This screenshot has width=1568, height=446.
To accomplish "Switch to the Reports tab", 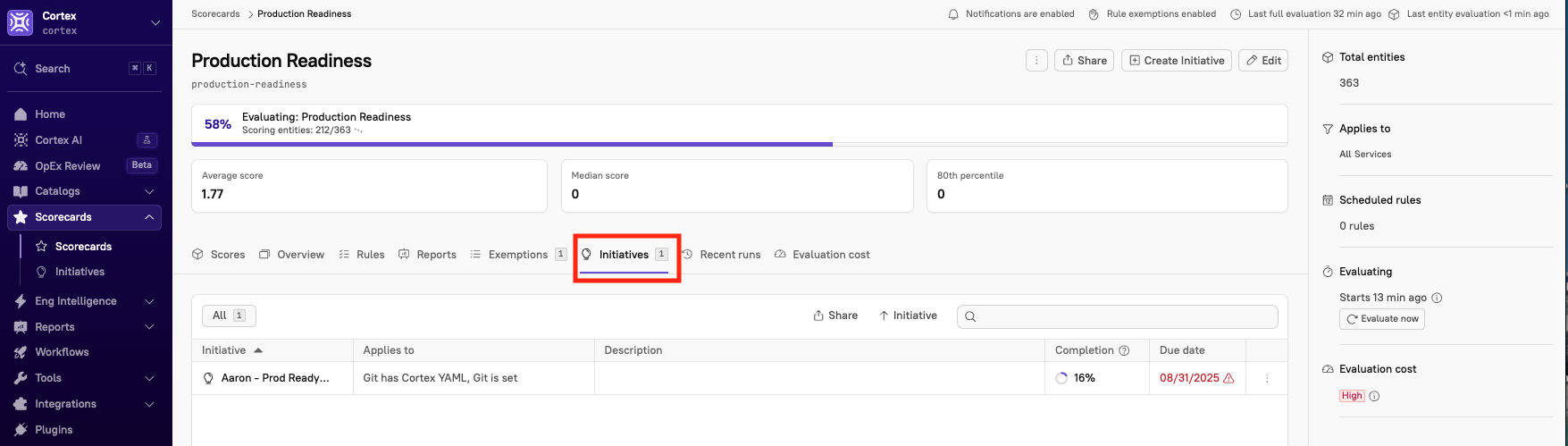I will coord(427,255).
